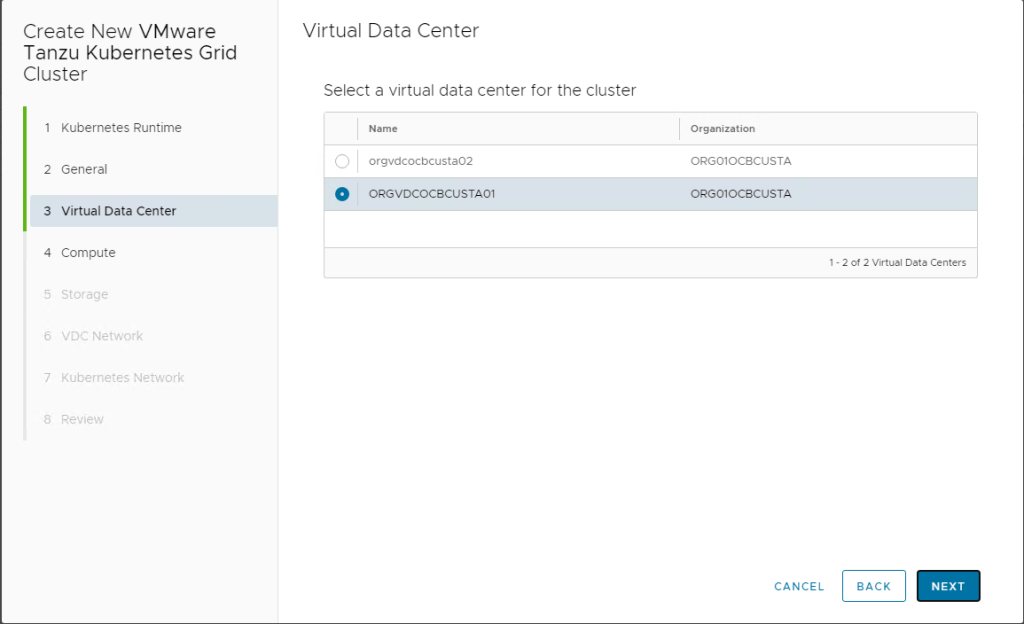1024x624 pixels.
Task: Select the orgvdcocbcusta02 radio button
Action: click(x=342, y=161)
